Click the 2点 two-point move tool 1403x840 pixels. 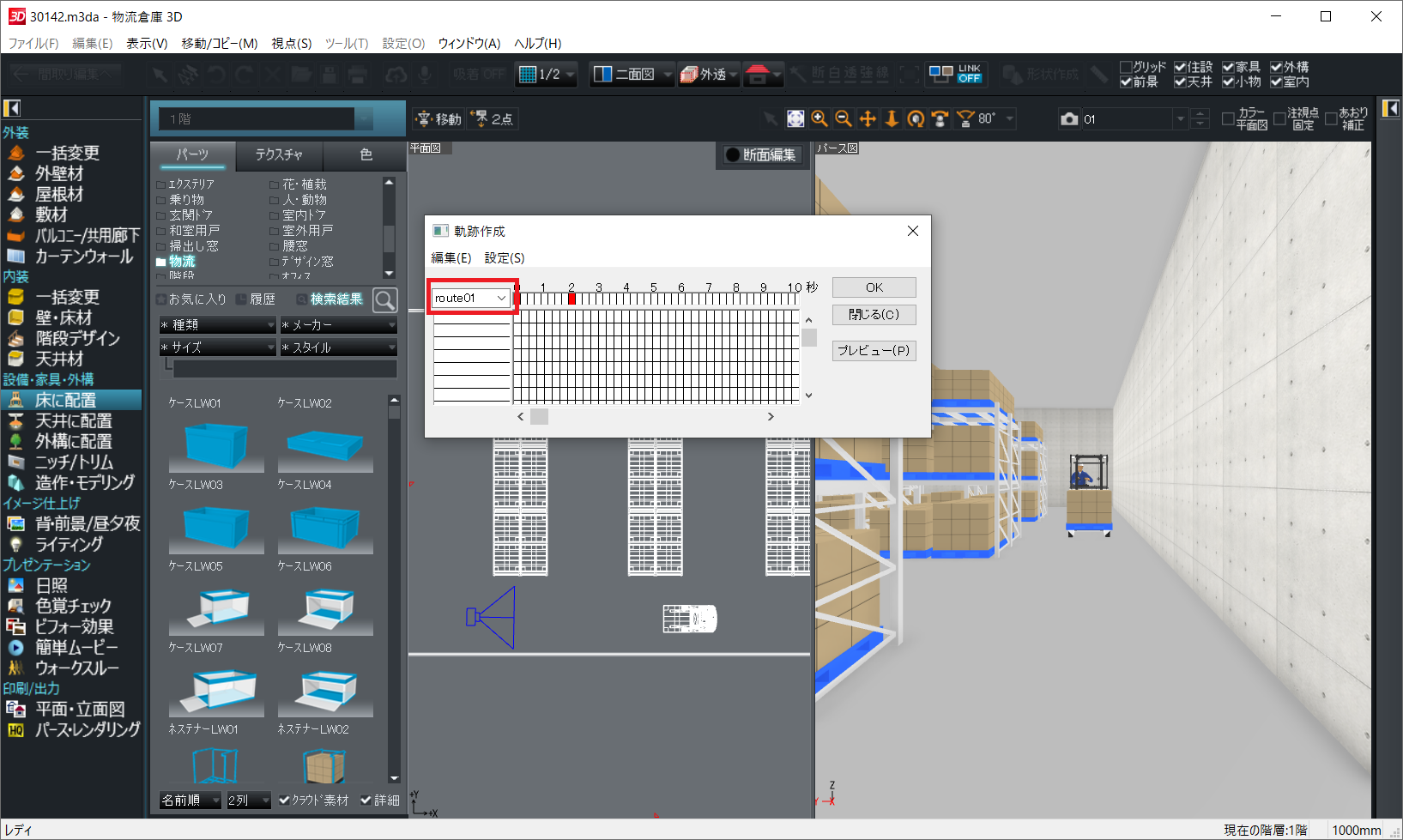[x=493, y=119]
